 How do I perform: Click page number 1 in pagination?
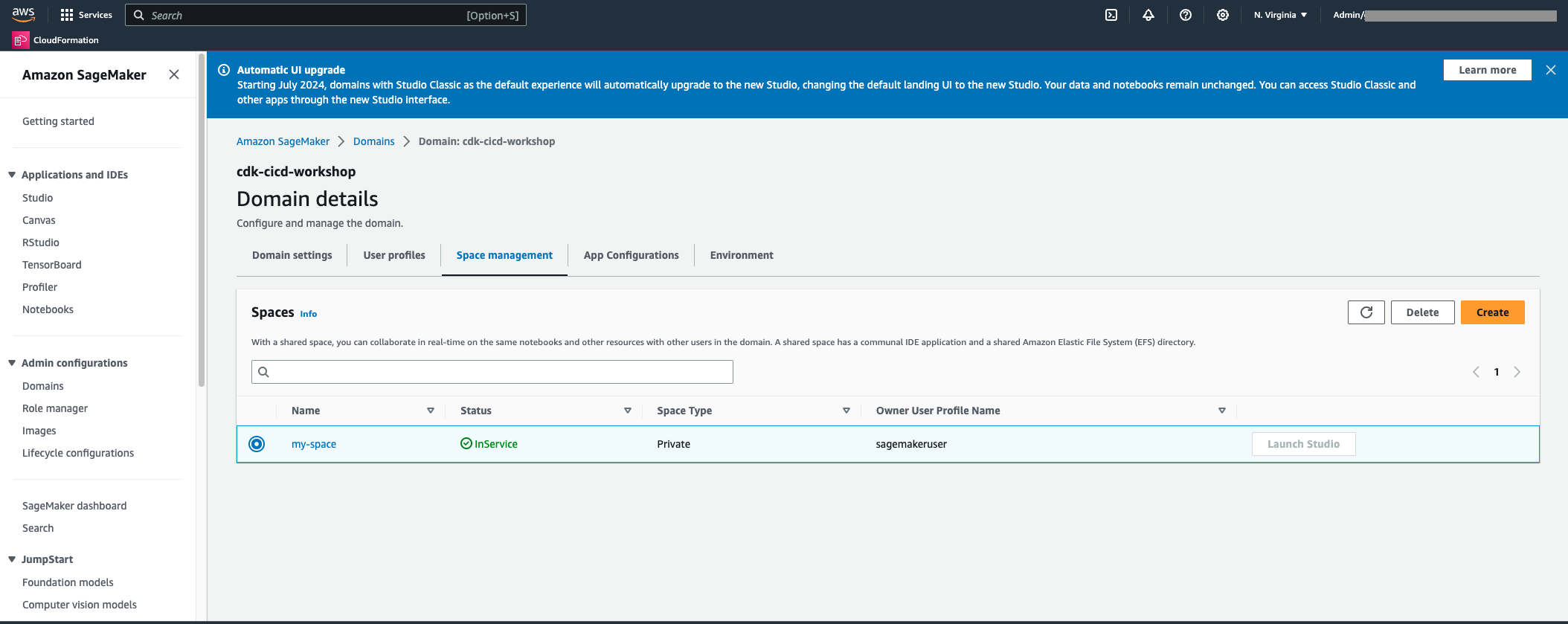(x=1497, y=372)
